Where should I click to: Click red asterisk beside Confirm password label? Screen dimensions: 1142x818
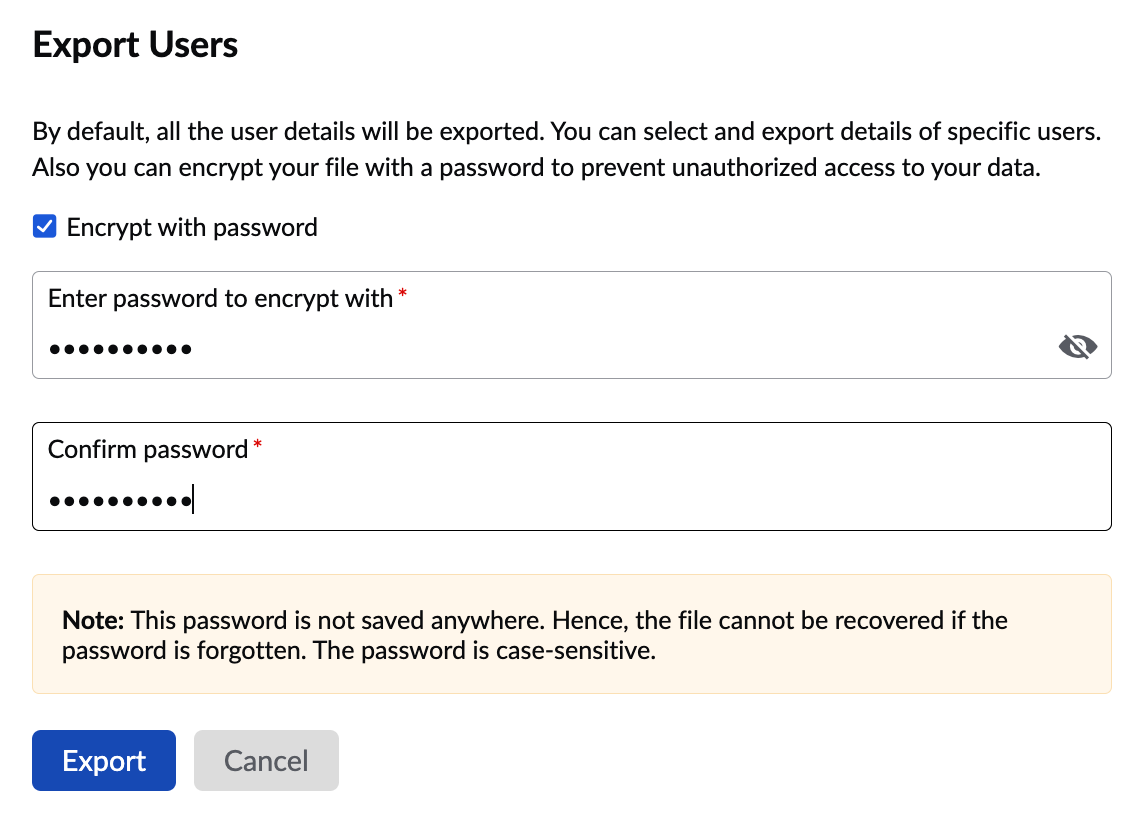[257, 445]
